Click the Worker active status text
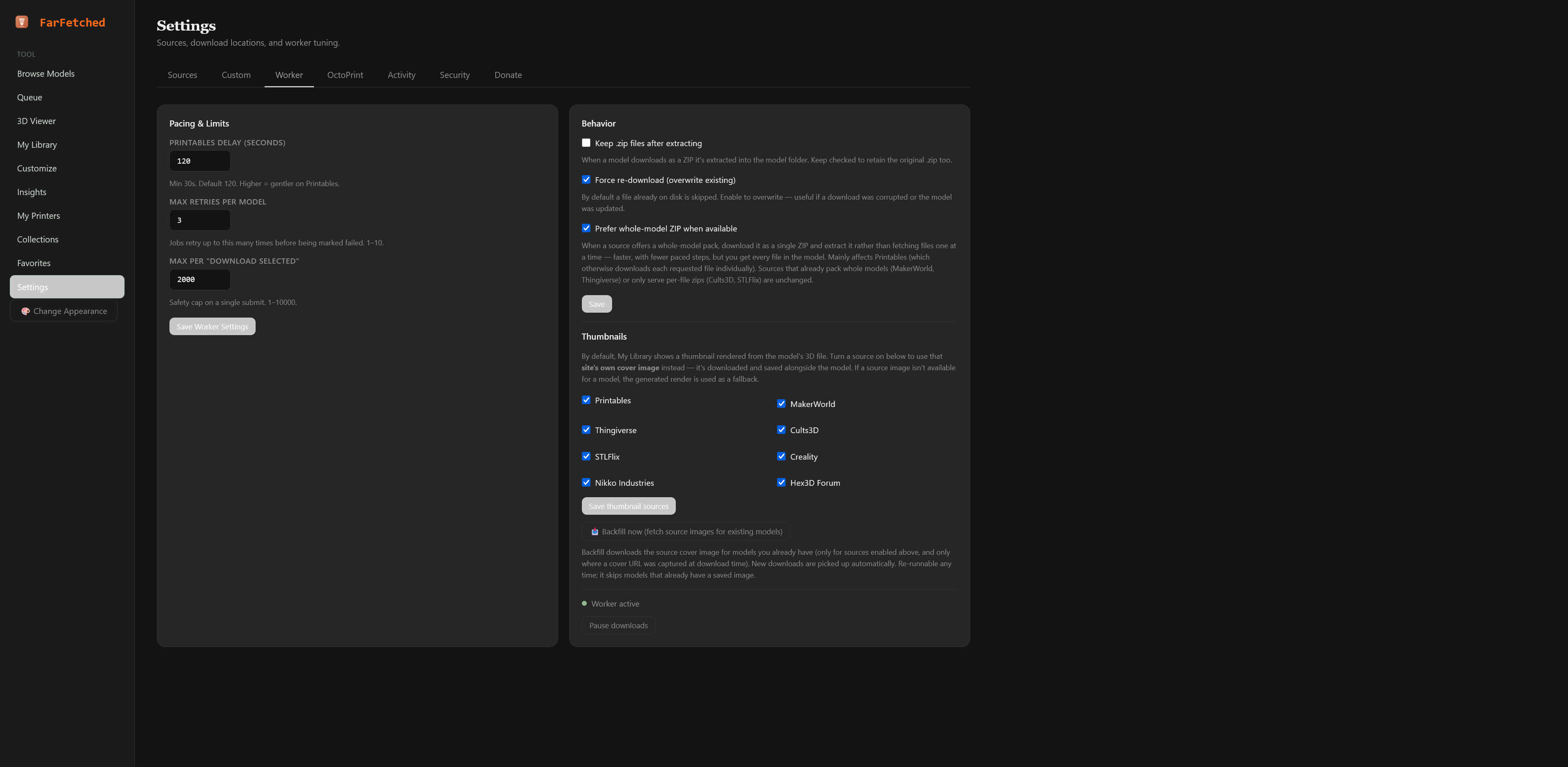Image resolution: width=1568 pixels, height=767 pixels. click(615, 604)
